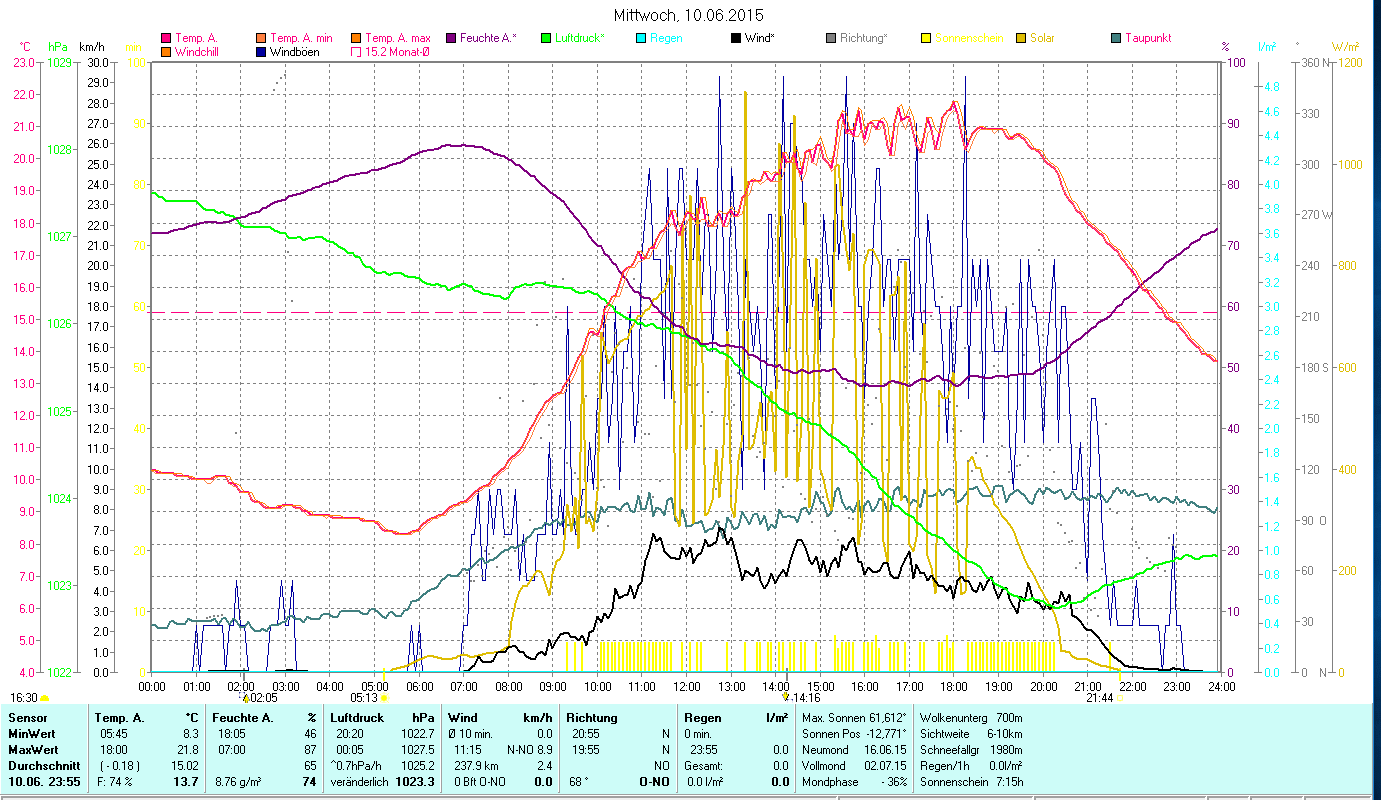The image size is (1381, 800).
Task: Click the Max. Sonnen 61,612° entry
Action: (854, 717)
